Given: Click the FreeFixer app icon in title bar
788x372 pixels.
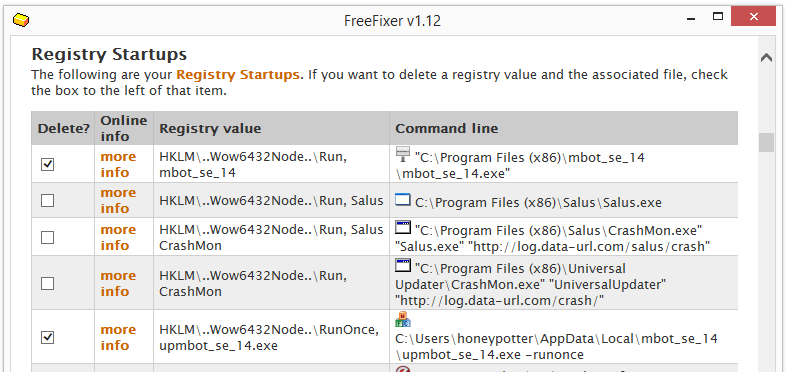Looking at the screenshot, I should (21, 20).
